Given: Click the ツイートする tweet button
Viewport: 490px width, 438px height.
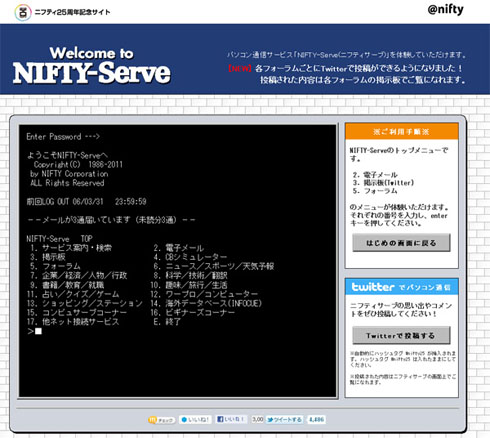Looking at the screenshot, I should point(284,420).
